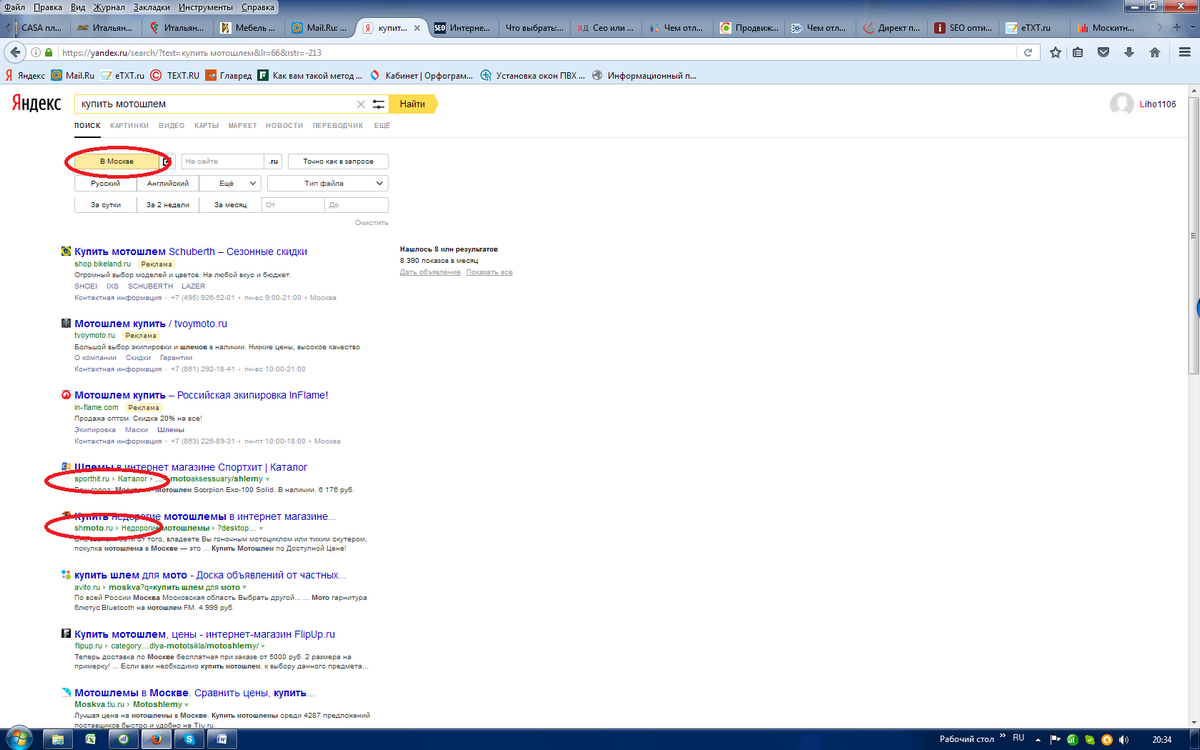The height and width of the screenshot is (750, 1200).
Task: Open Word from the taskbar
Action: (x=222, y=739)
